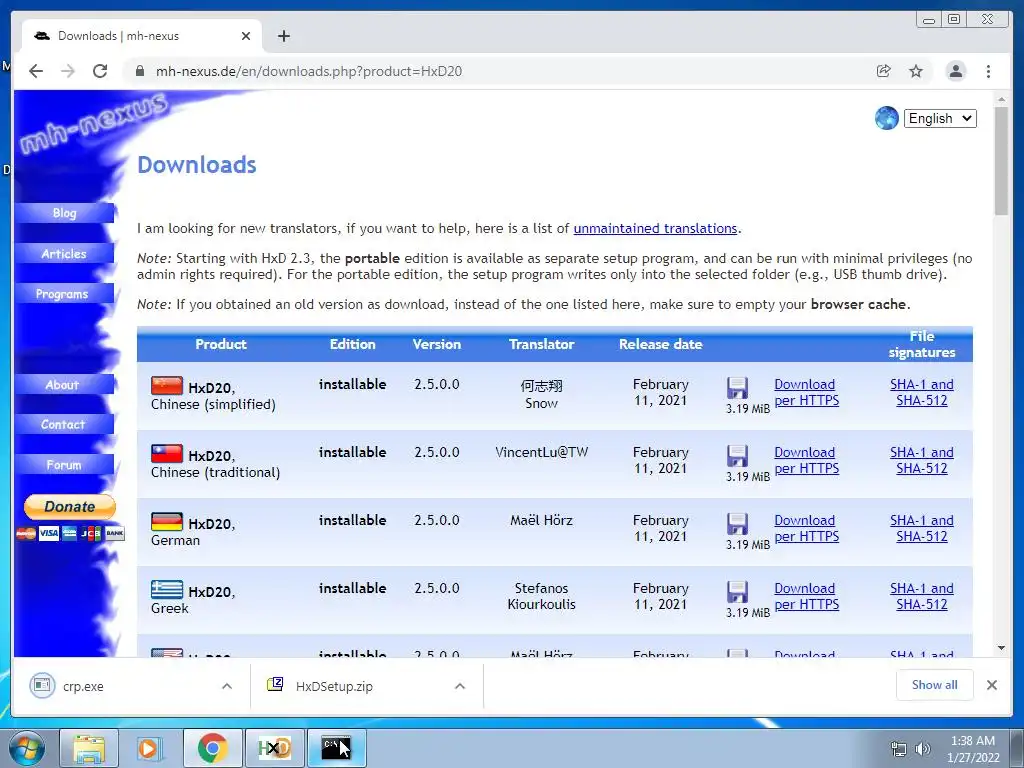Open the Chrome profile avatar
This screenshot has height=768, width=1024.
pyautogui.click(x=955, y=71)
